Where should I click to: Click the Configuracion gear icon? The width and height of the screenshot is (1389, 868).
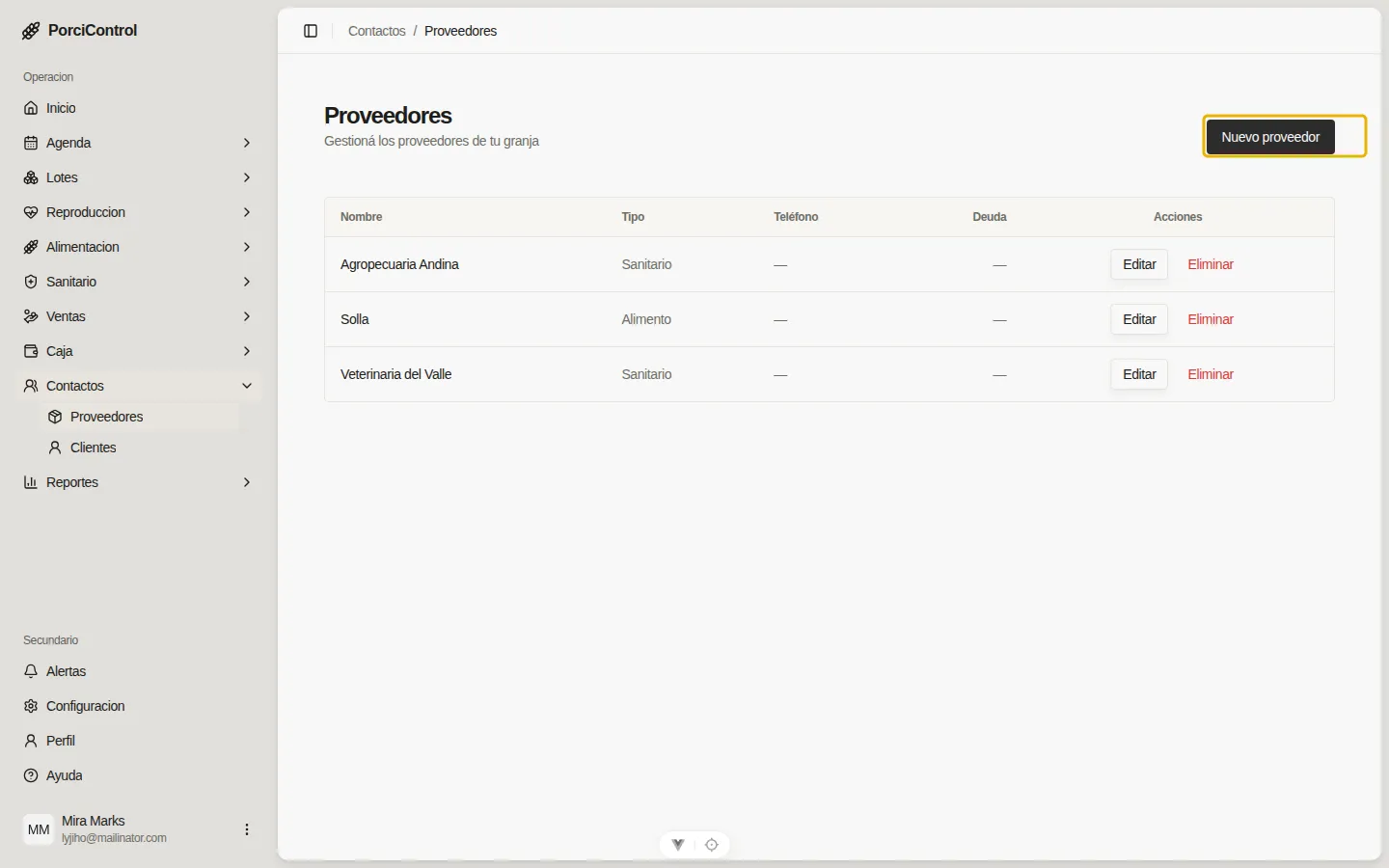tap(31, 706)
